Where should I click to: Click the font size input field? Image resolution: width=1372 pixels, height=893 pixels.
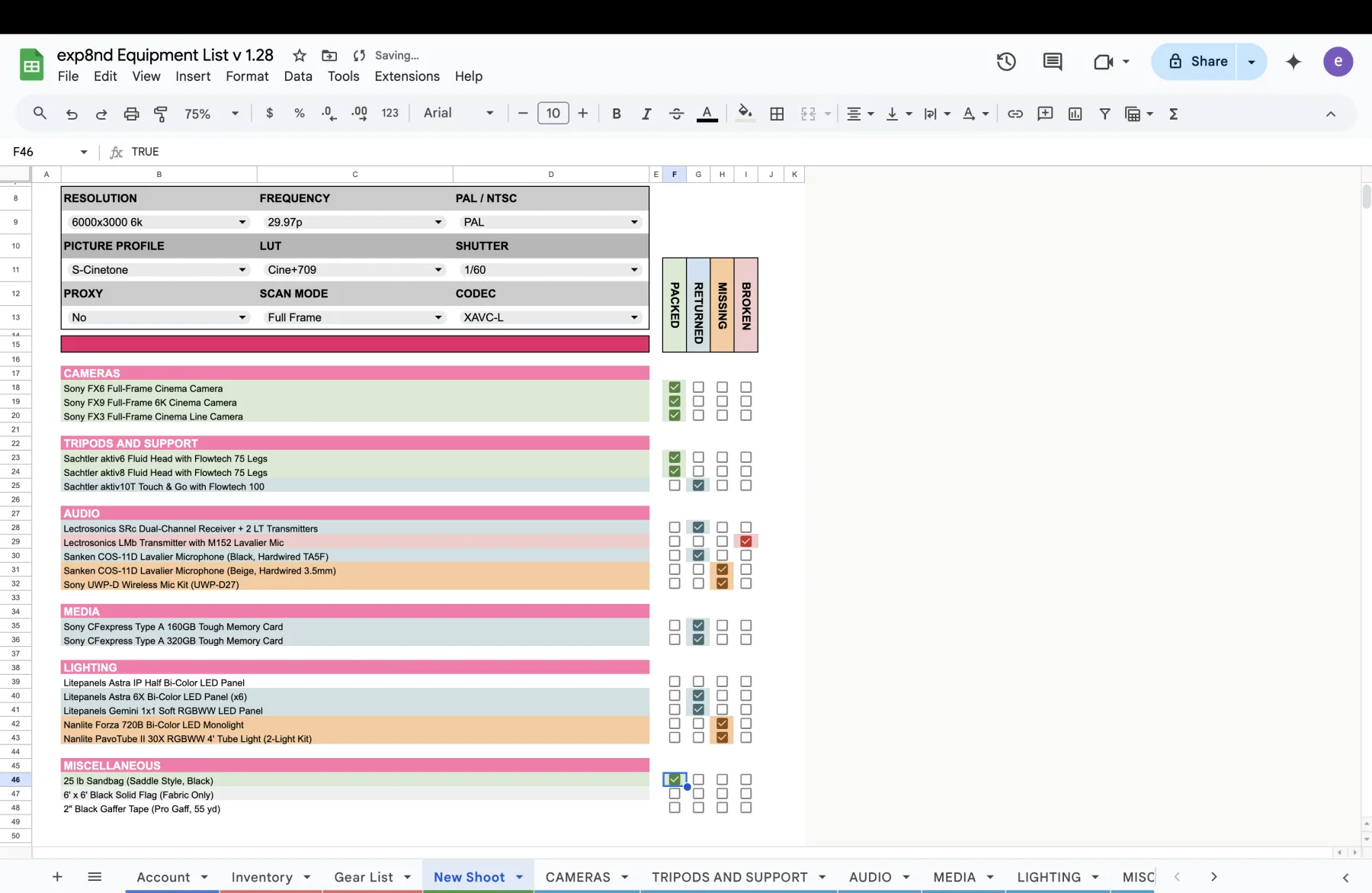(553, 113)
